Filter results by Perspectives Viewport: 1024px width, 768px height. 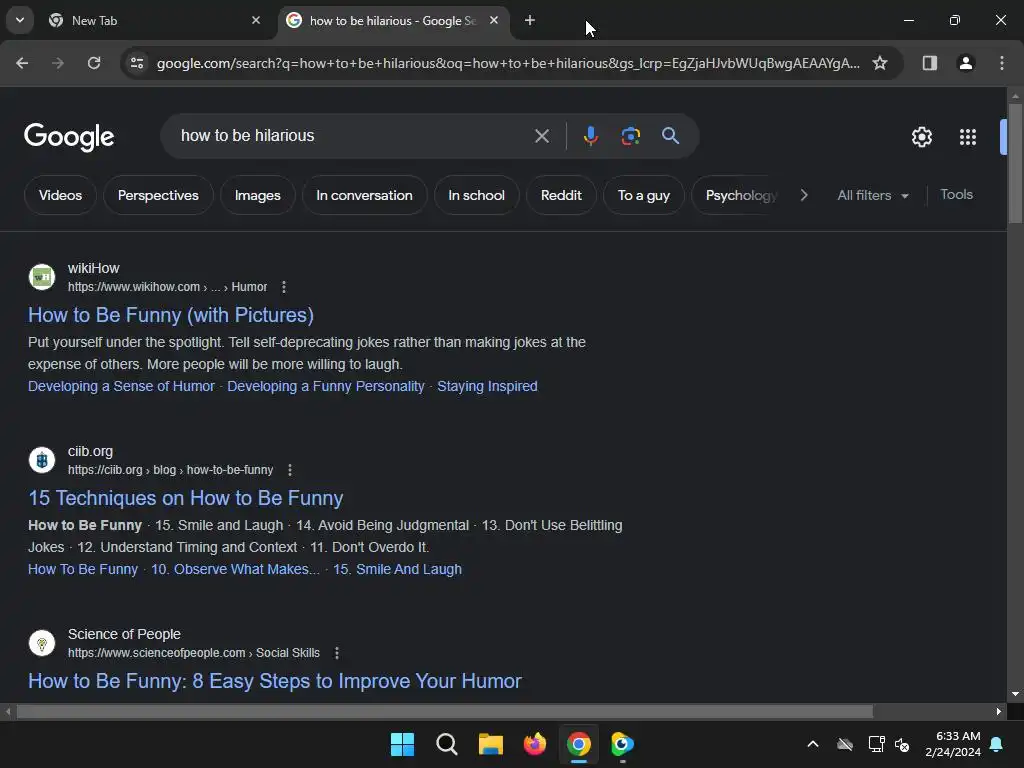pyautogui.click(x=158, y=195)
